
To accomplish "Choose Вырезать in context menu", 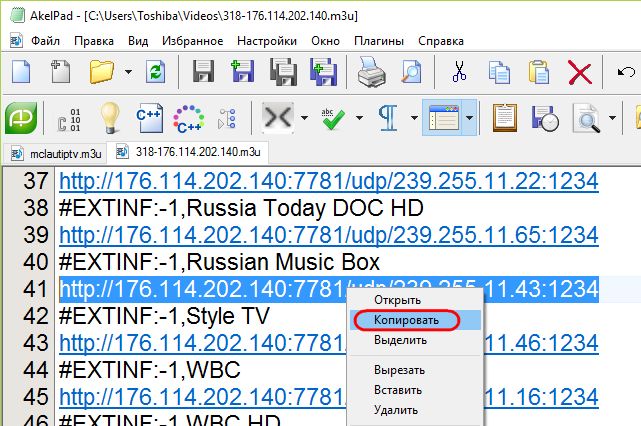I will [415, 370].
